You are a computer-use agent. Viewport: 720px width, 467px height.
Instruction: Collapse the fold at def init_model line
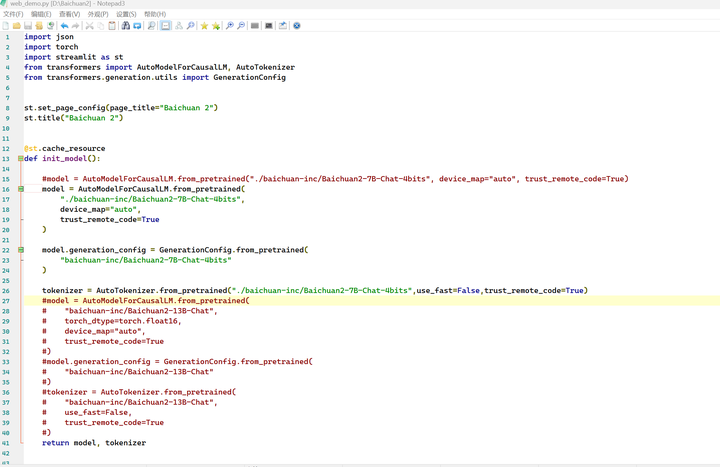(21, 158)
